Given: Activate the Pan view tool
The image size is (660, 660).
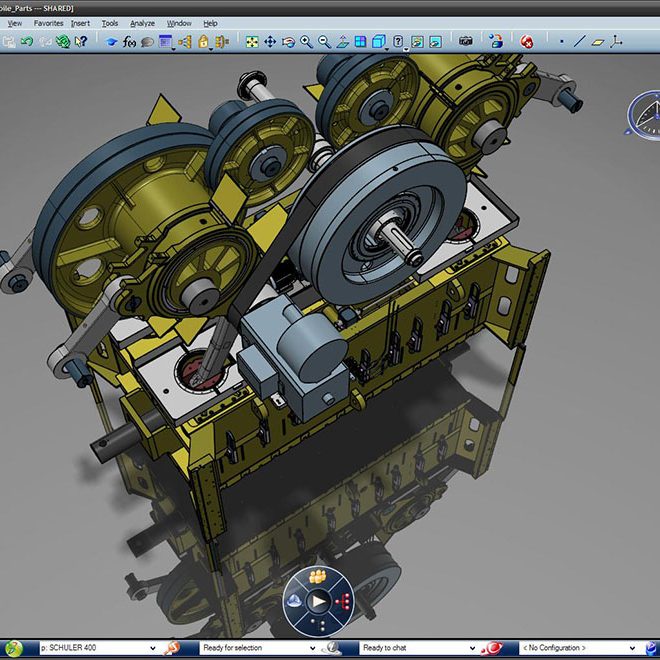Looking at the screenshot, I should [x=270, y=42].
